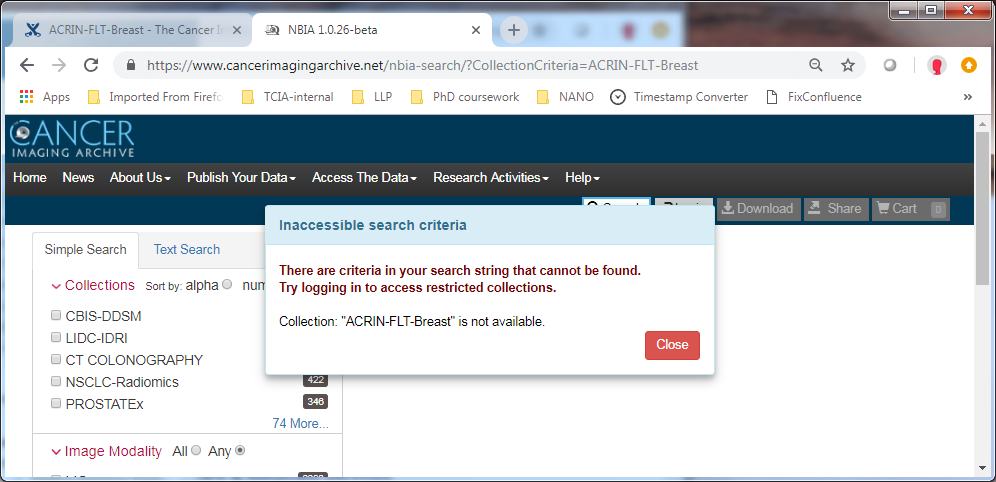The height and width of the screenshot is (482, 996).
Task: Open the TCIA-internal bookmark folder
Action: coord(289,97)
